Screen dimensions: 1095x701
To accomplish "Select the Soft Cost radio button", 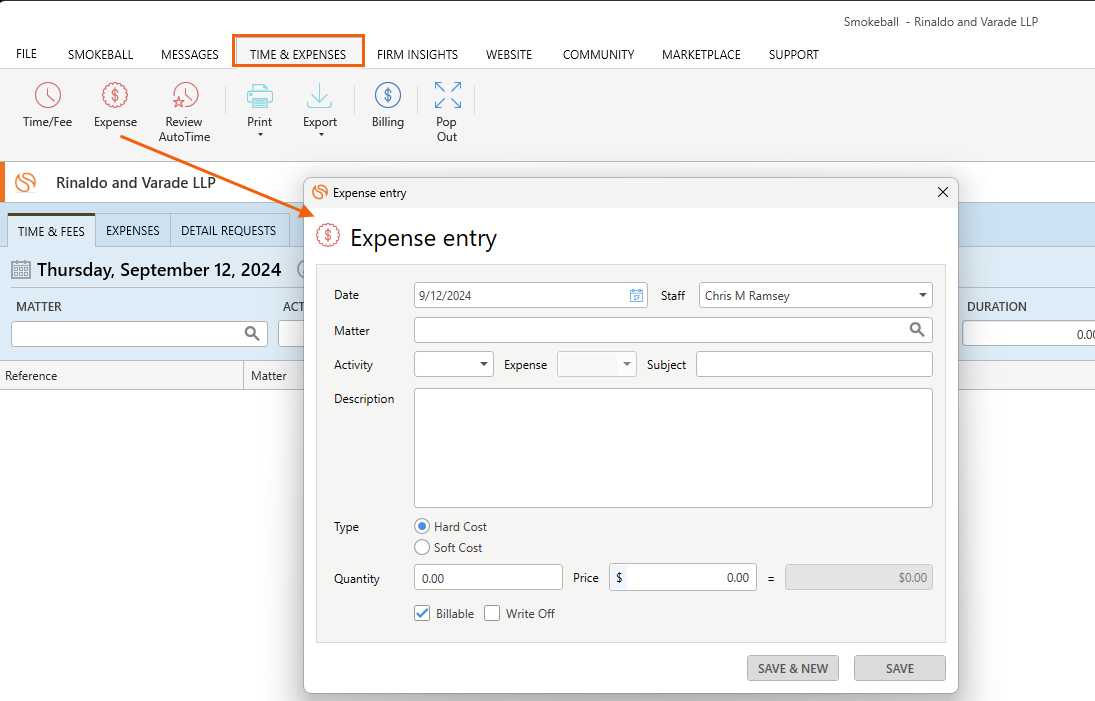I will (x=422, y=547).
